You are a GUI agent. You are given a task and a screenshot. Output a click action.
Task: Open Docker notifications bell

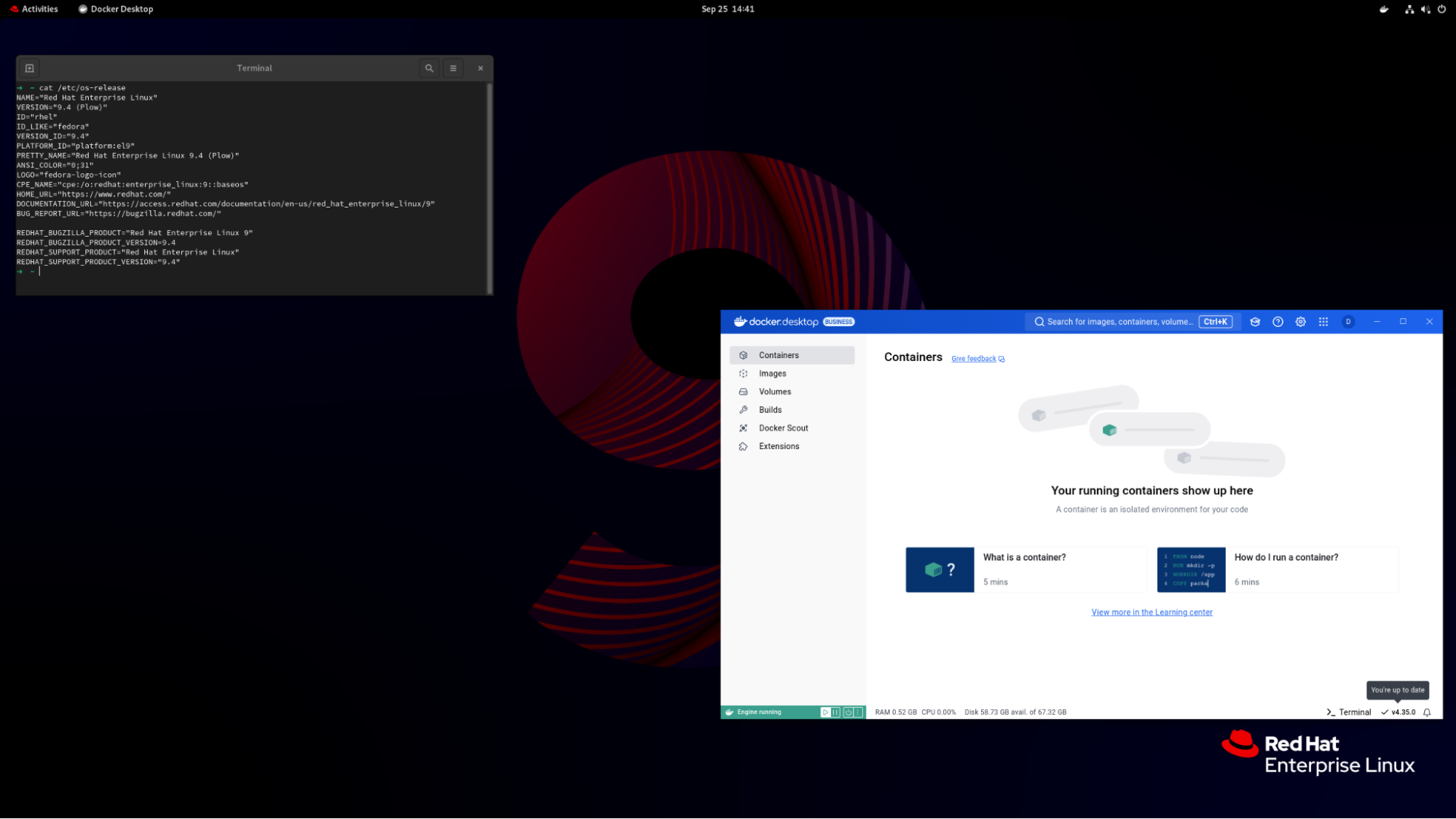tap(1426, 712)
